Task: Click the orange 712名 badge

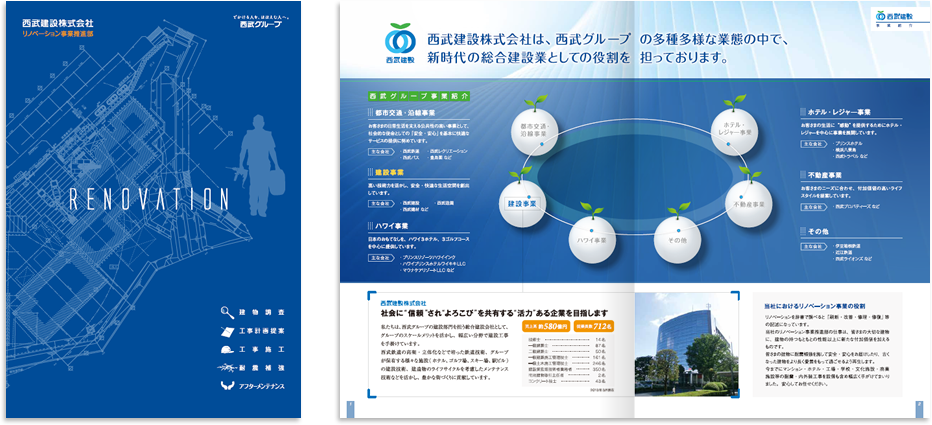Action: (594, 326)
